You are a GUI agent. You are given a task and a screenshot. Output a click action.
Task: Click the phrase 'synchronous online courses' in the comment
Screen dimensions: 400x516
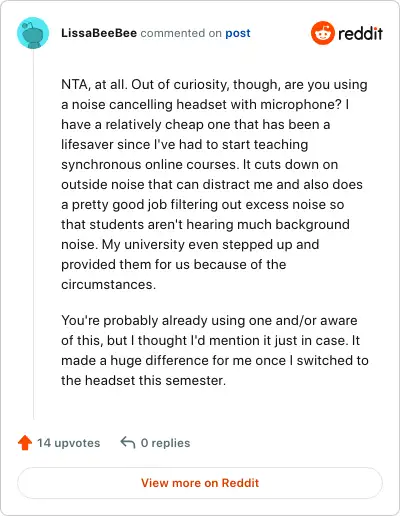tap(149, 164)
